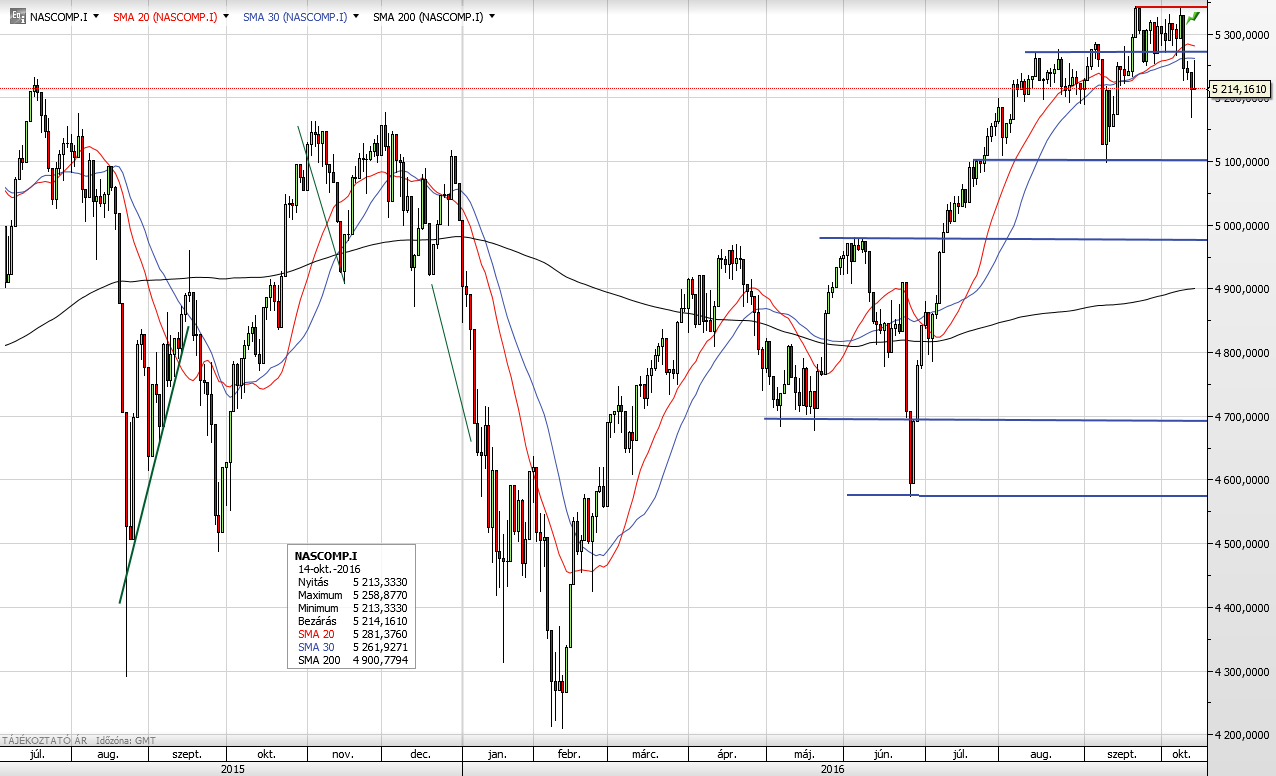Click the 4 200,0000 price axis label

1241,735
